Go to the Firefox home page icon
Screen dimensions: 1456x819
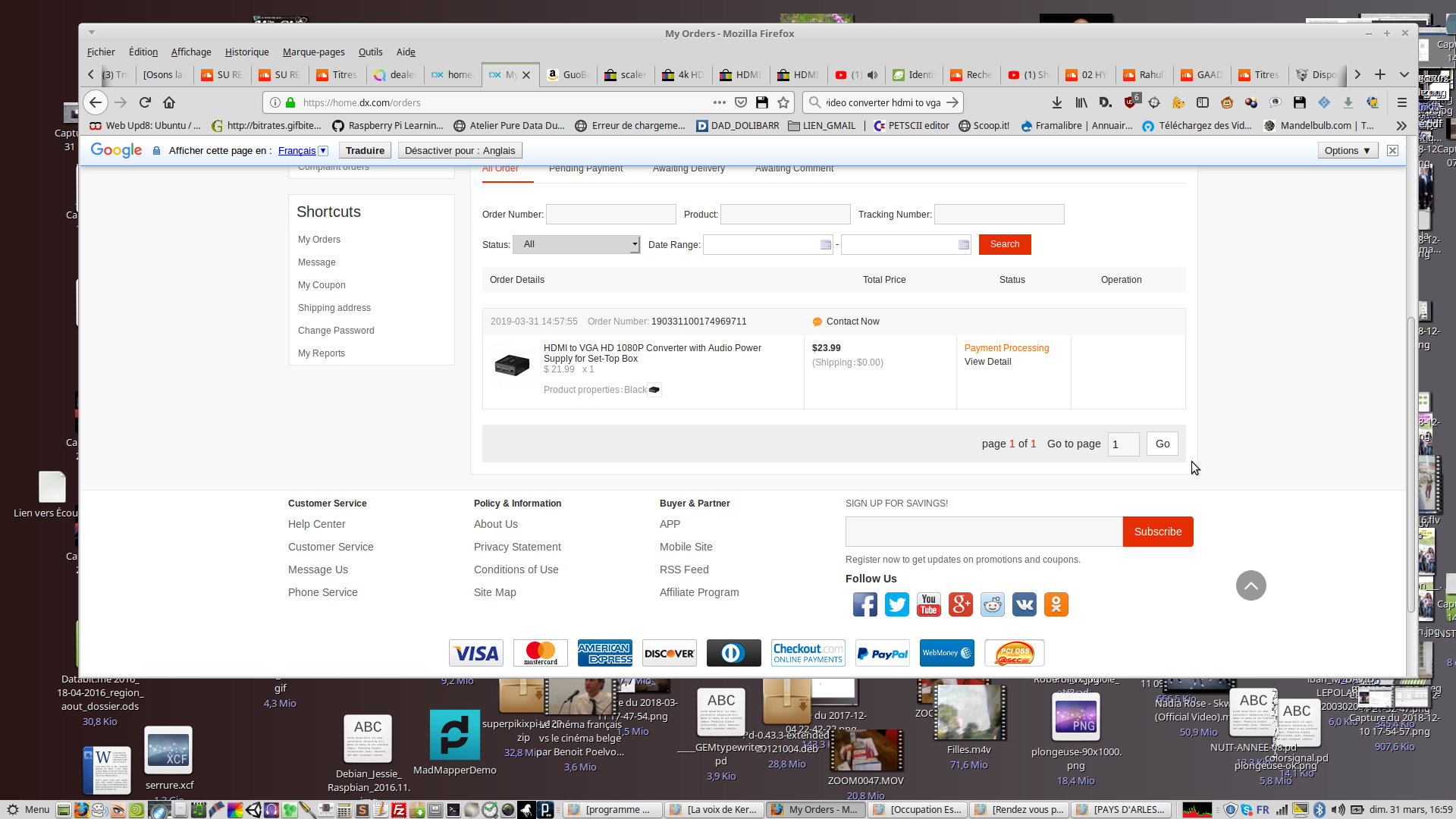pos(169,102)
